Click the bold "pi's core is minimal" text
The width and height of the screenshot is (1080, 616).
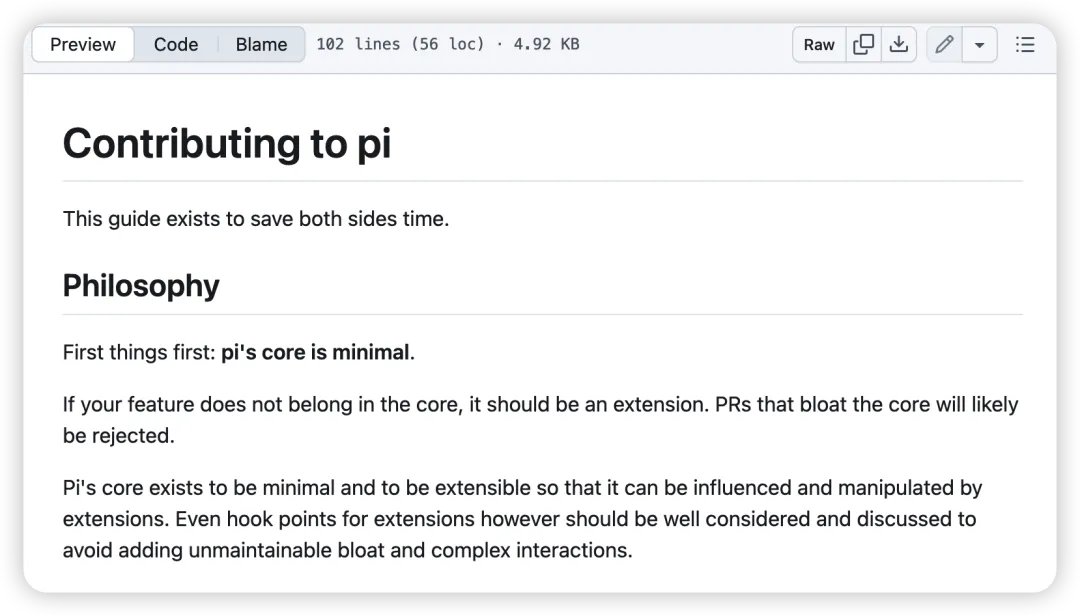pos(315,352)
